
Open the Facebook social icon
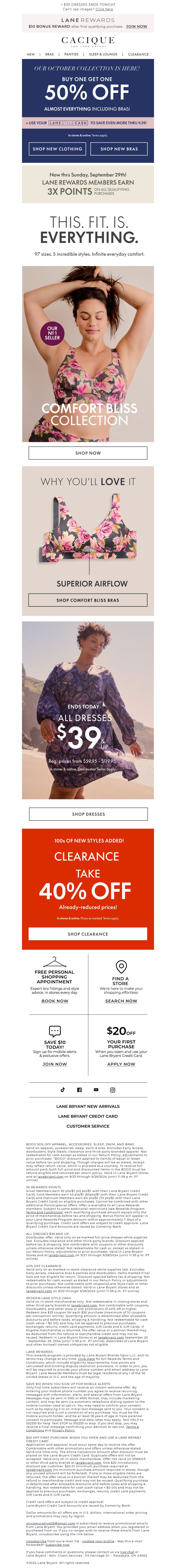[x=79, y=1090]
